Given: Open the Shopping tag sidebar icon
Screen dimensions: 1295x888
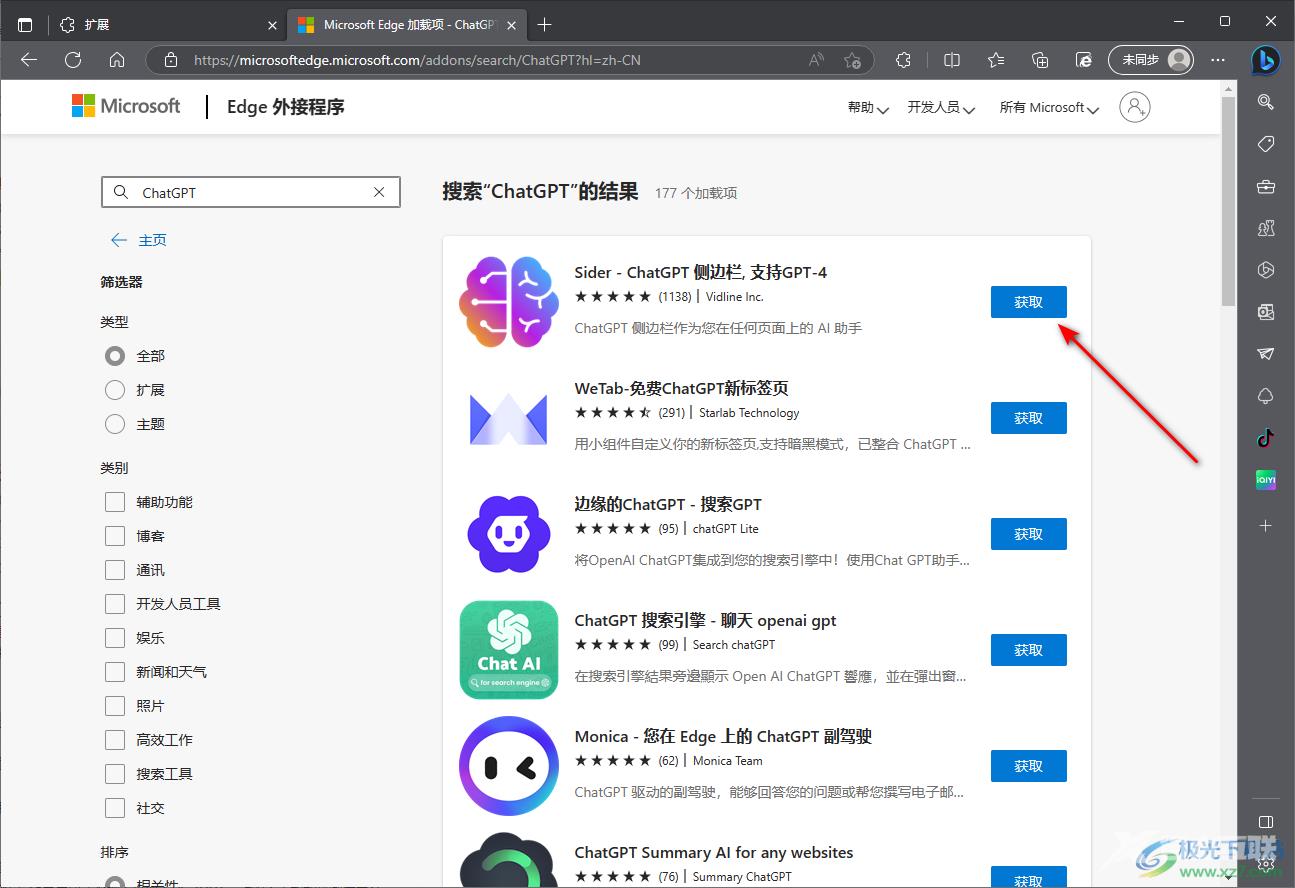Looking at the screenshot, I should 1265,144.
